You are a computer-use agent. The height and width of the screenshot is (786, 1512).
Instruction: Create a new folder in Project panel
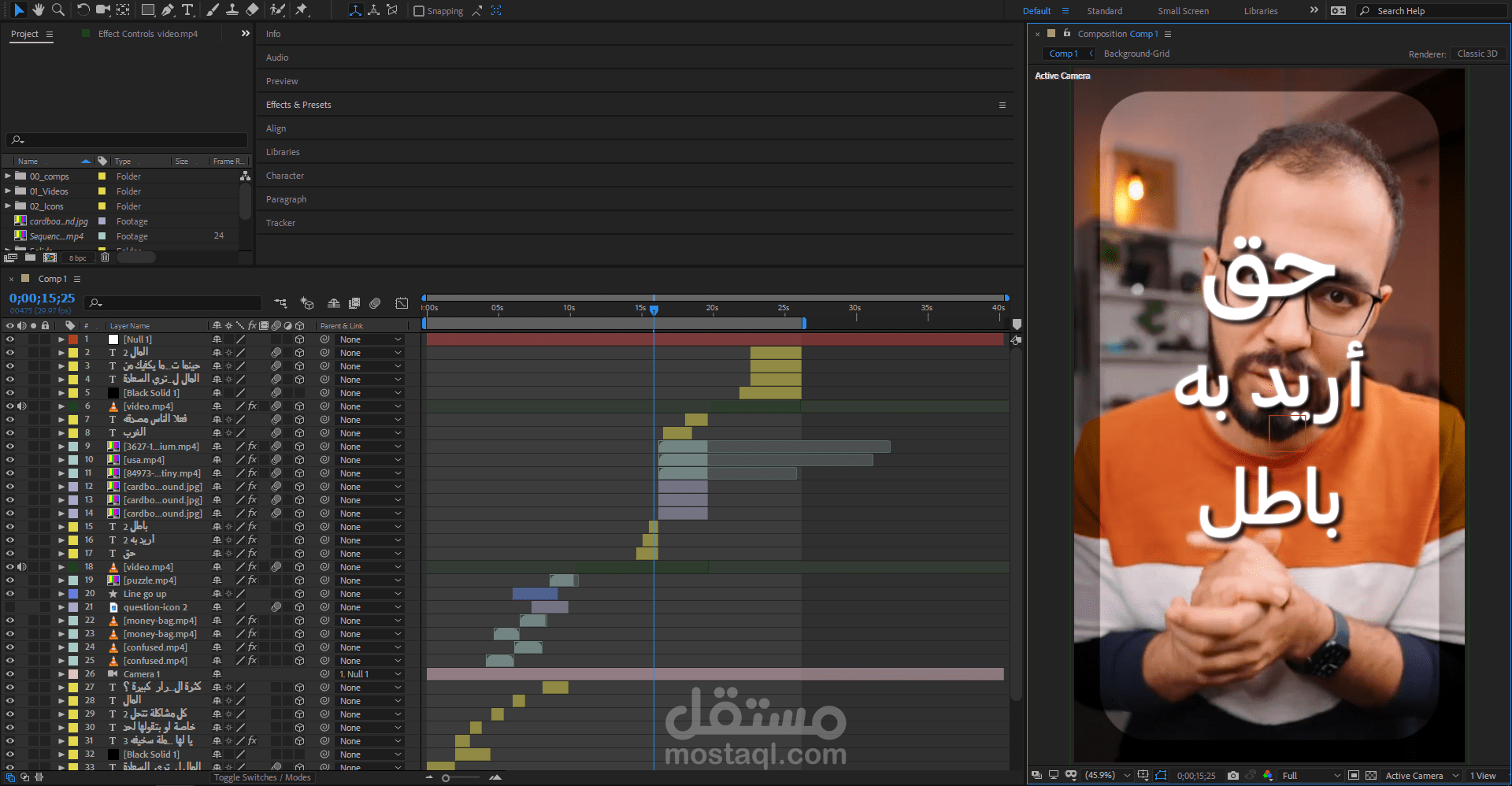pyautogui.click(x=30, y=258)
